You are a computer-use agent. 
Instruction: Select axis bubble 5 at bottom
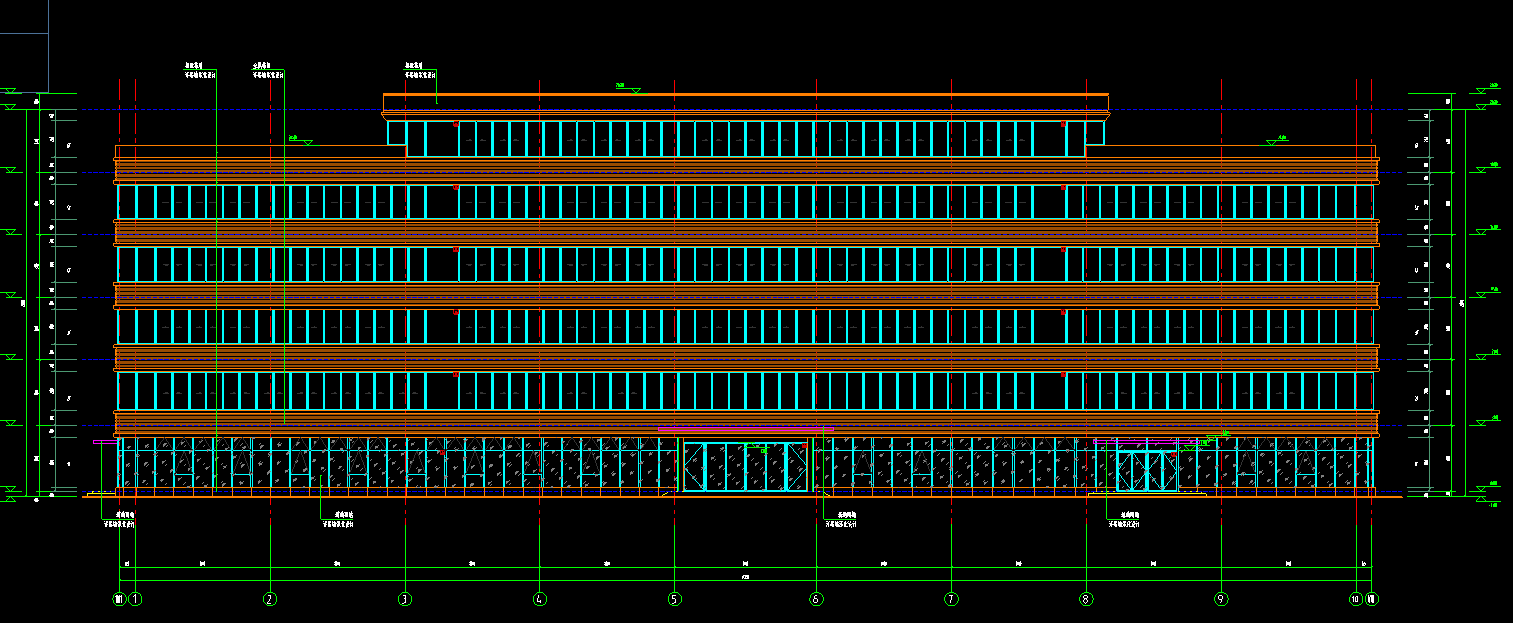tap(674, 600)
